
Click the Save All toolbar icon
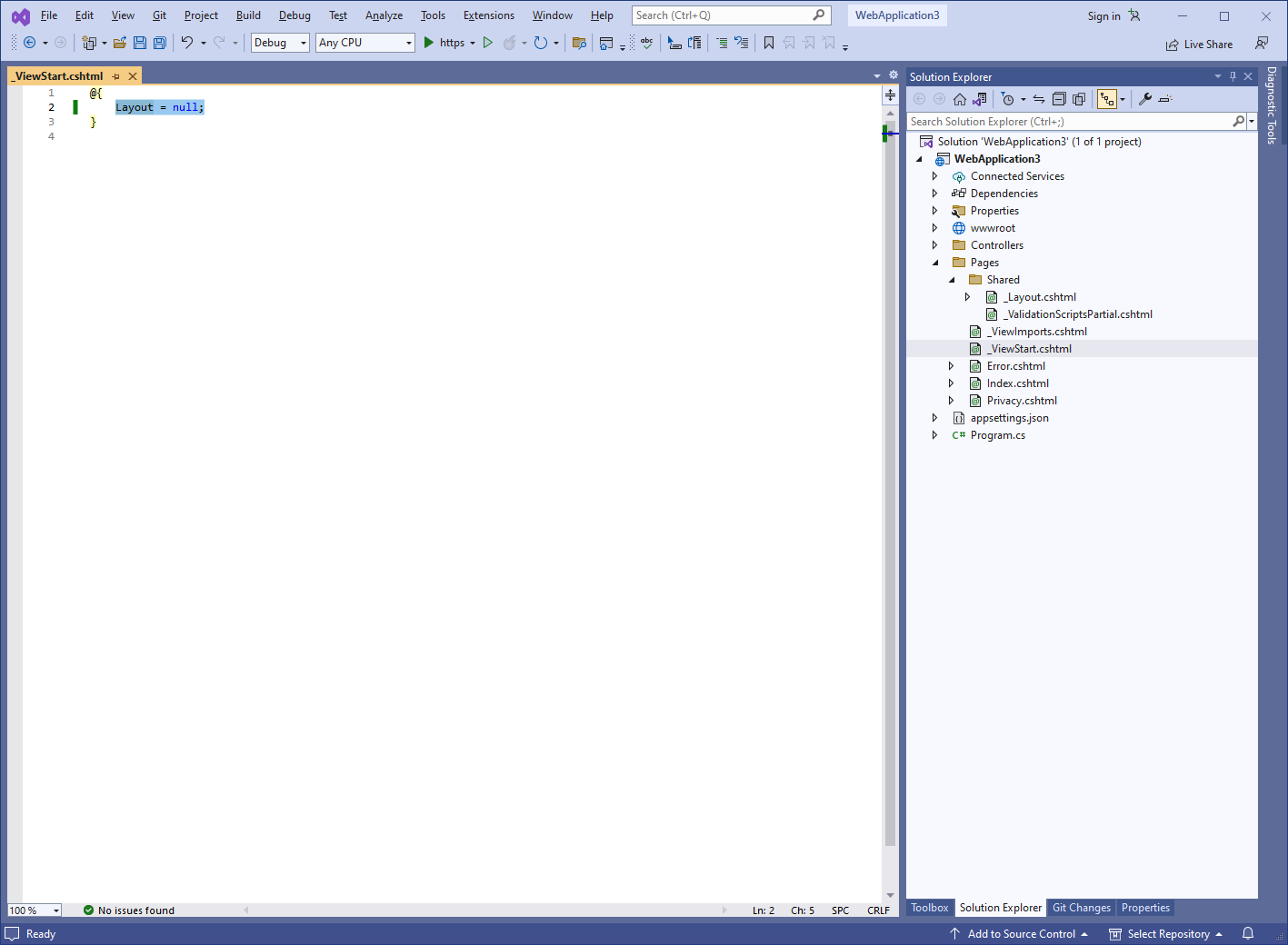tap(160, 43)
